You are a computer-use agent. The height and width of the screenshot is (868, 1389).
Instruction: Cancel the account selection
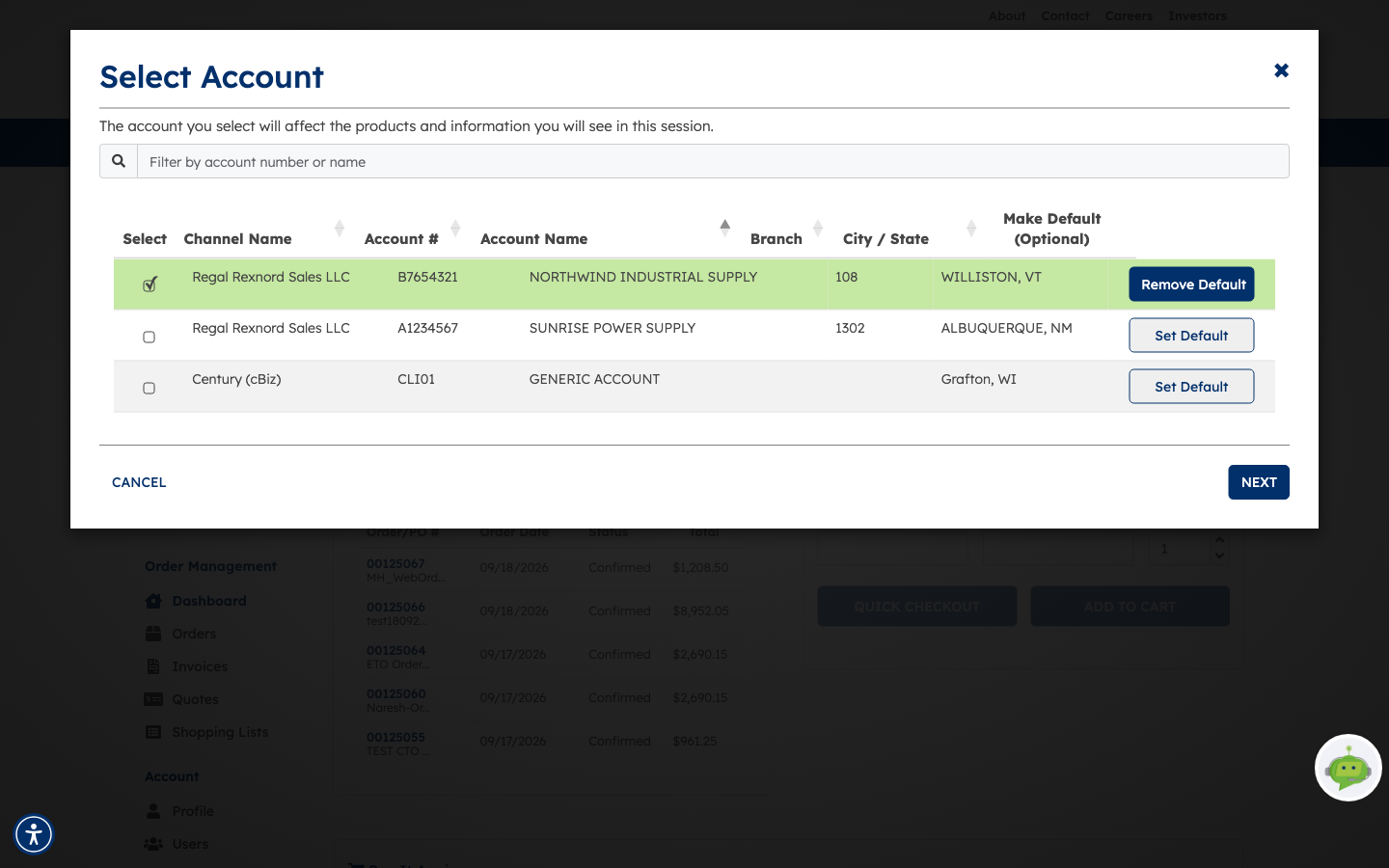point(139,482)
